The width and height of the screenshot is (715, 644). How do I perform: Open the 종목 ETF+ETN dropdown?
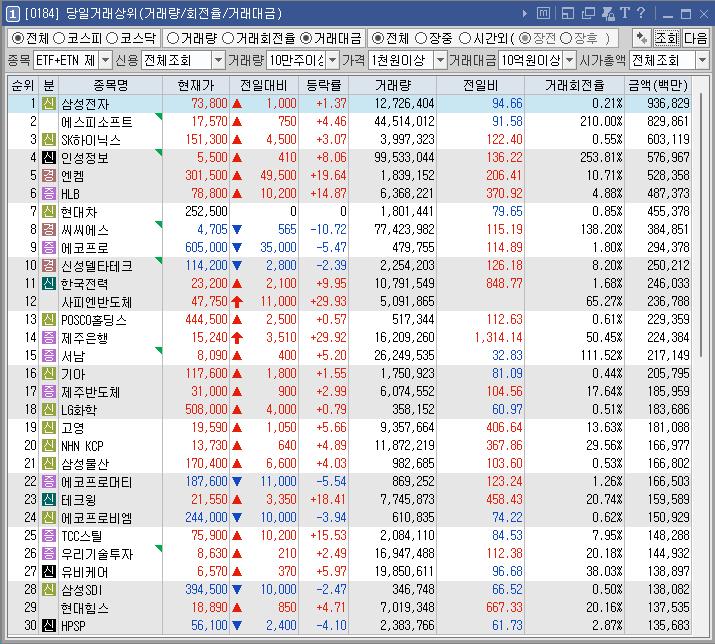click(105, 60)
